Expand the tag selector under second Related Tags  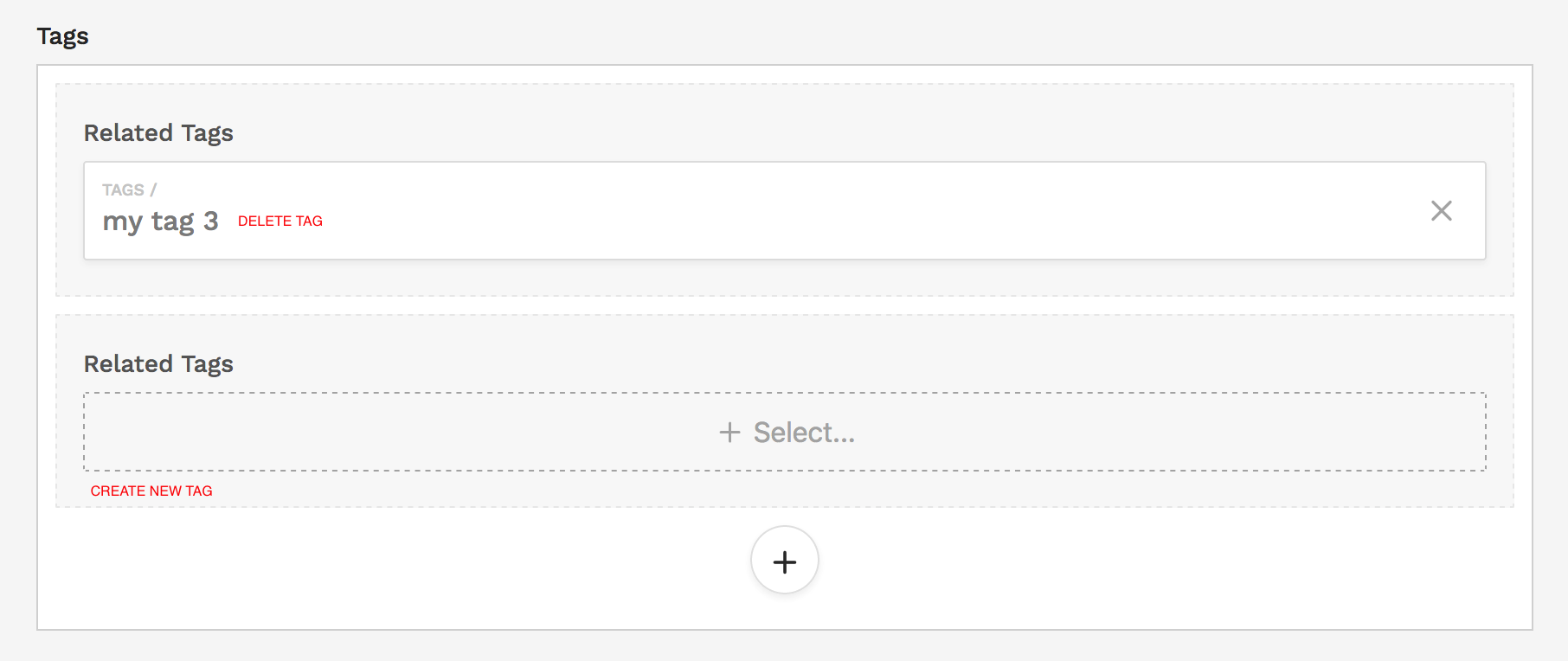click(784, 432)
